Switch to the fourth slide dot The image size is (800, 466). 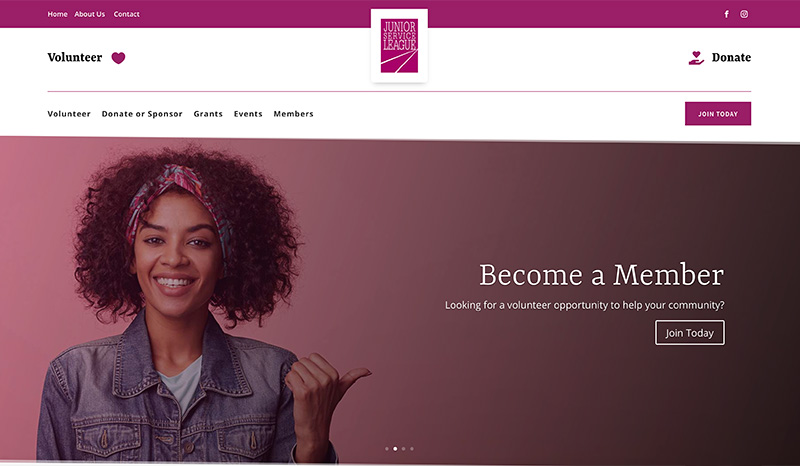tap(412, 449)
